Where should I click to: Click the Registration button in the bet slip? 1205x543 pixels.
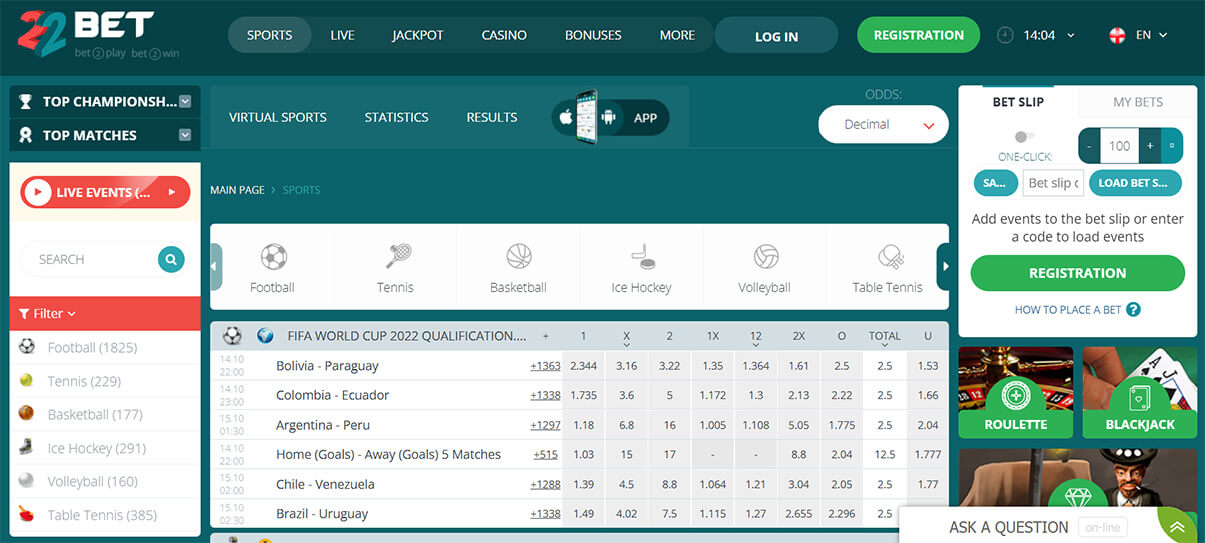[1077, 273]
